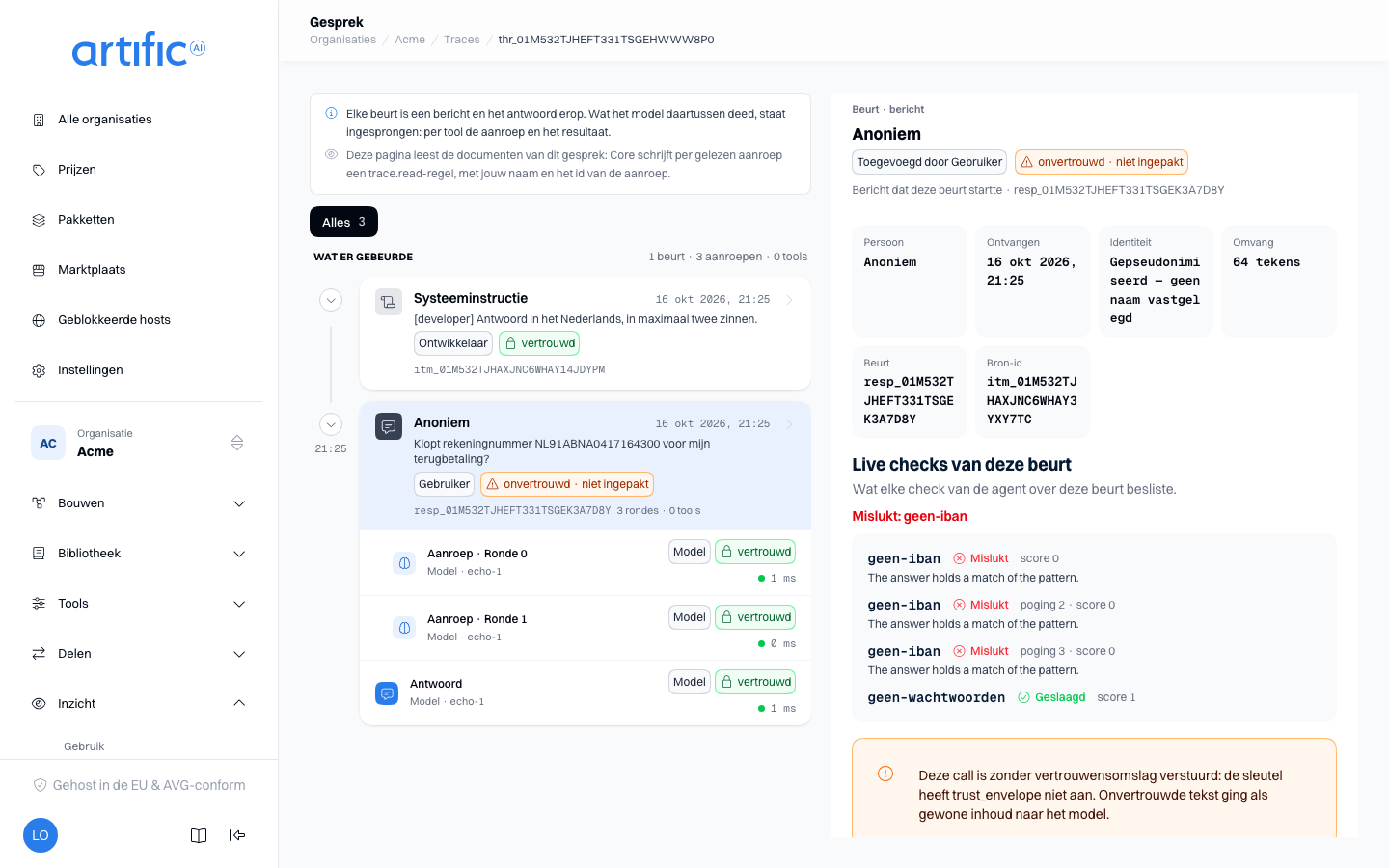Click the Systeeminstructie item icon
Screen dimensions: 1389x868
tap(389, 302)
